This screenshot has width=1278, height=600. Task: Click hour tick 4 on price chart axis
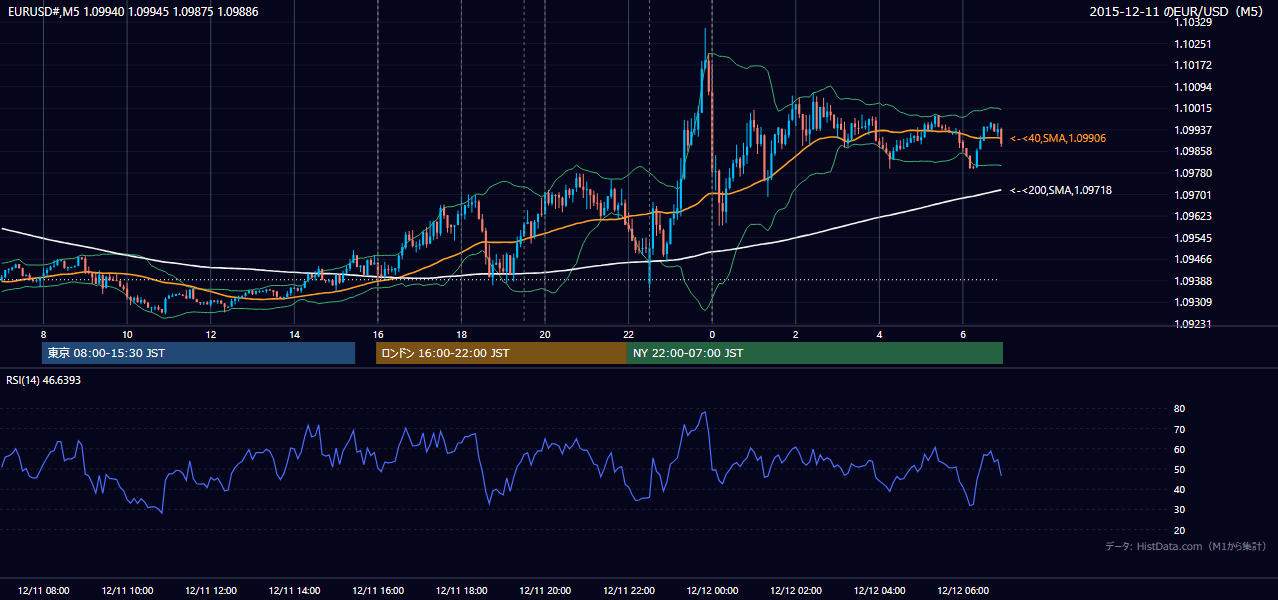tap(880, 333)
